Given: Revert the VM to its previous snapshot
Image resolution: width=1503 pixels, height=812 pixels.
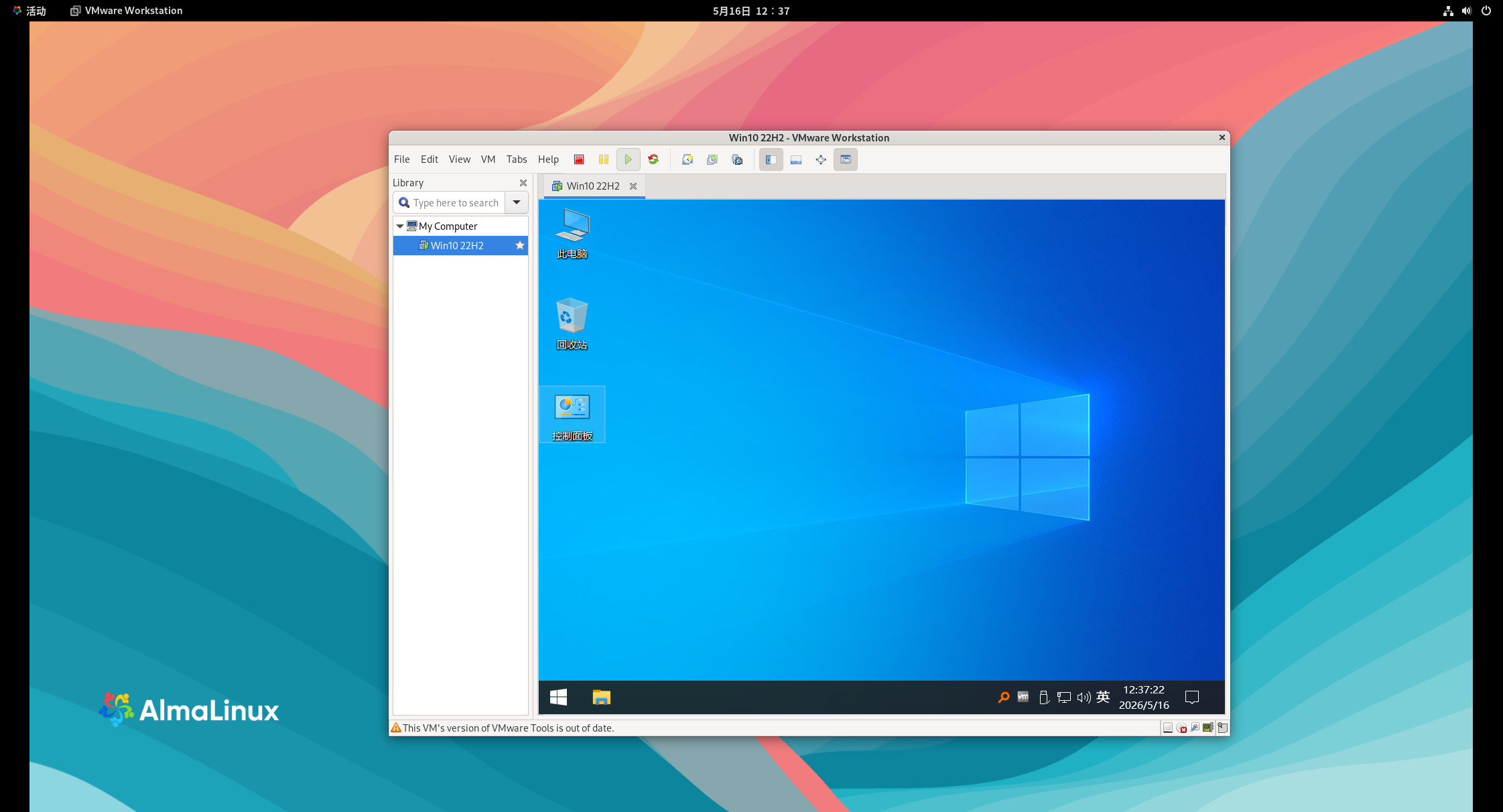Looking at the screenshot, I should [712, 159].
